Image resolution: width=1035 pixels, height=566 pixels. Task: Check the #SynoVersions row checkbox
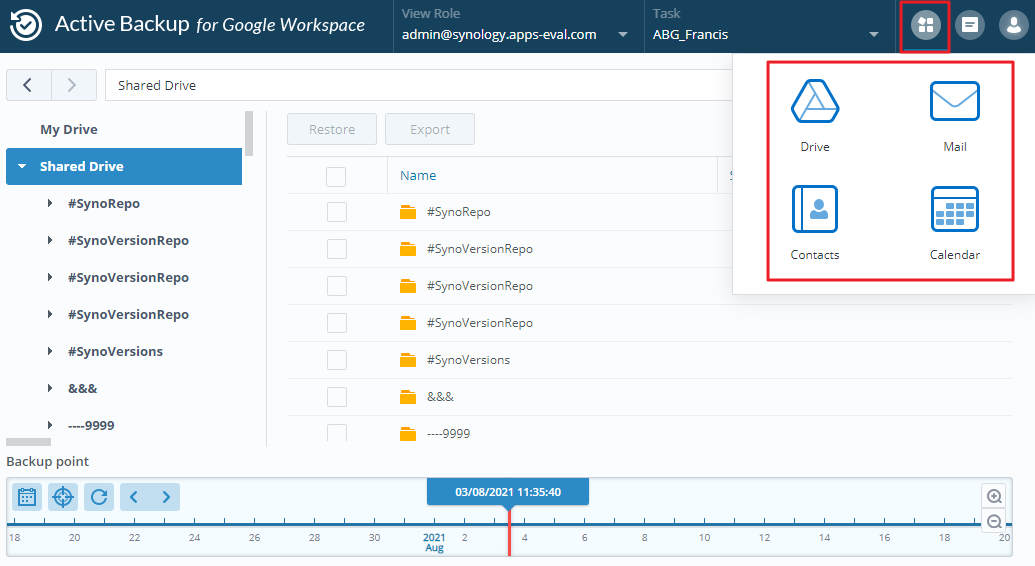[x=337, y=360]
